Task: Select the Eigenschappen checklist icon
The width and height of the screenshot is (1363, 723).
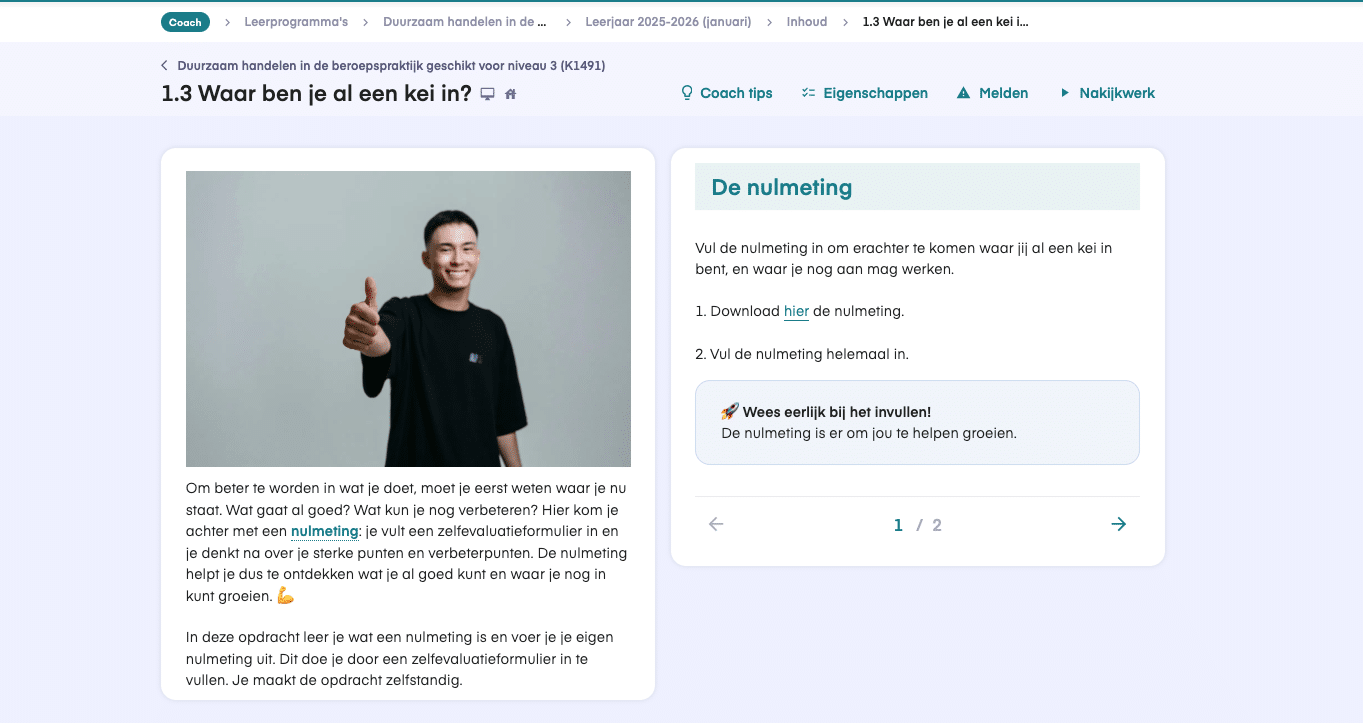Action: pyautogui.click(x=809, y=93)
